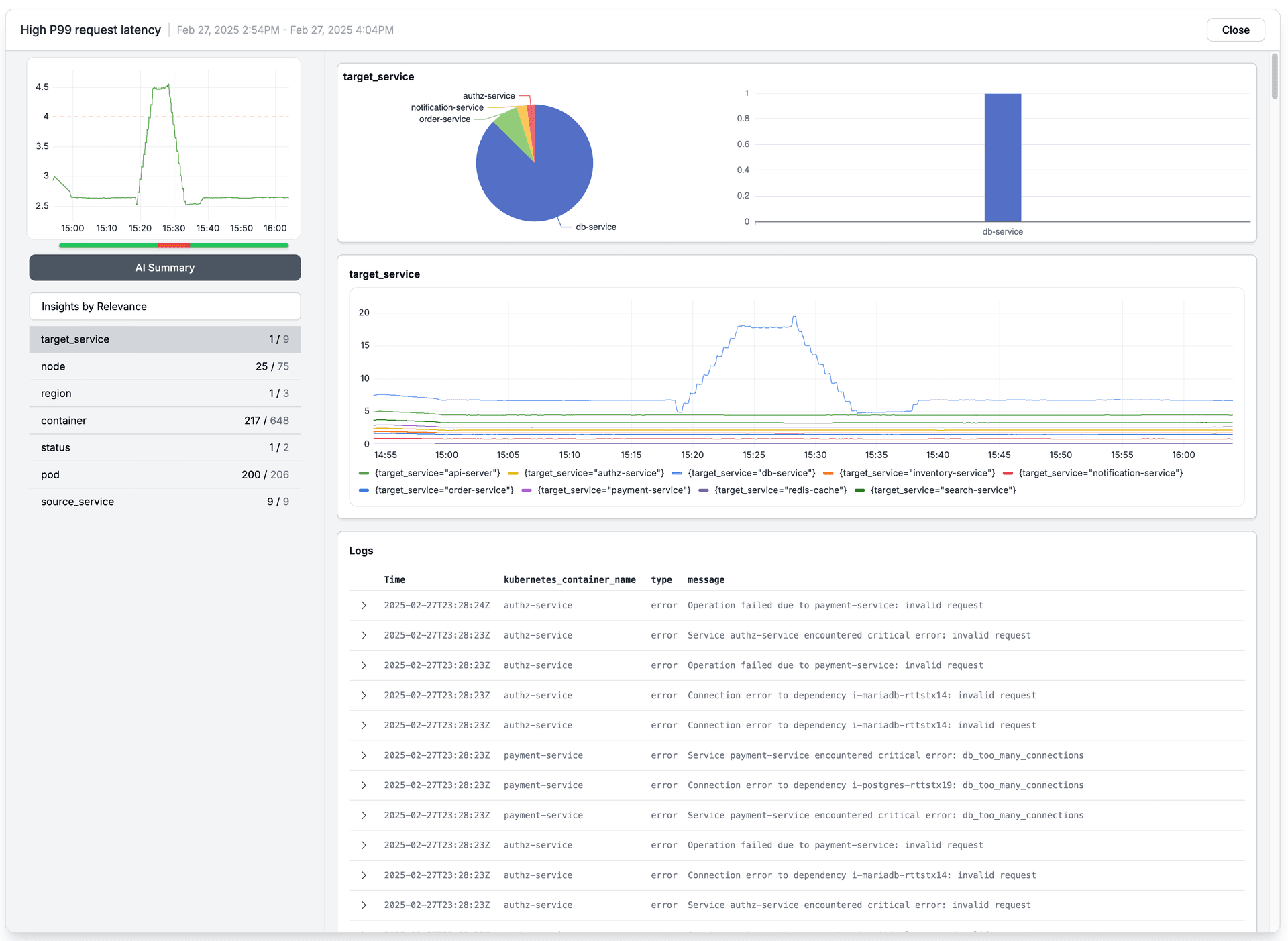Select the container insight row

tap(165, 421)
